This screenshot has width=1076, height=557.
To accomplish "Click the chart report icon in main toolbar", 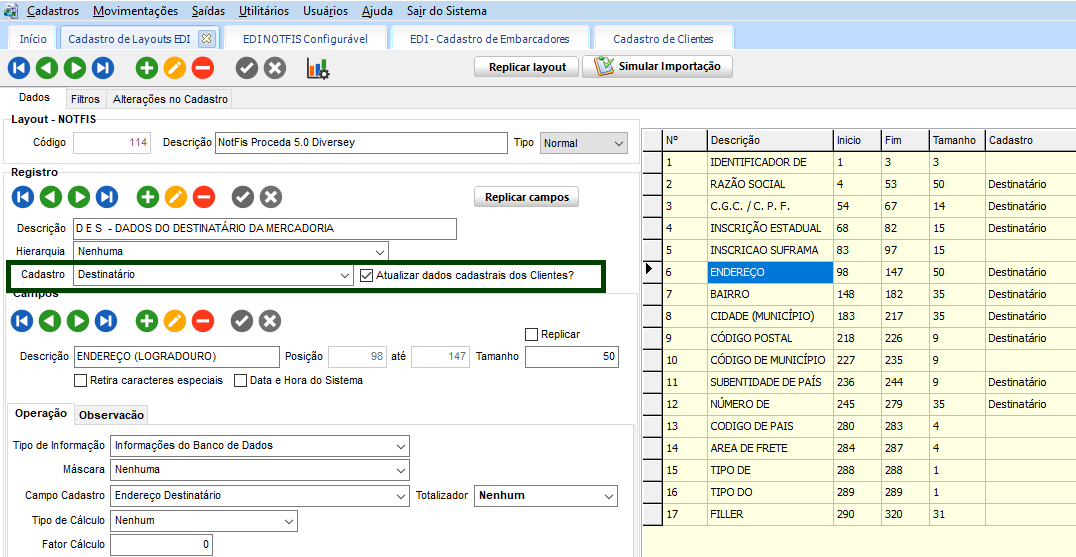I will click(318, 69).
